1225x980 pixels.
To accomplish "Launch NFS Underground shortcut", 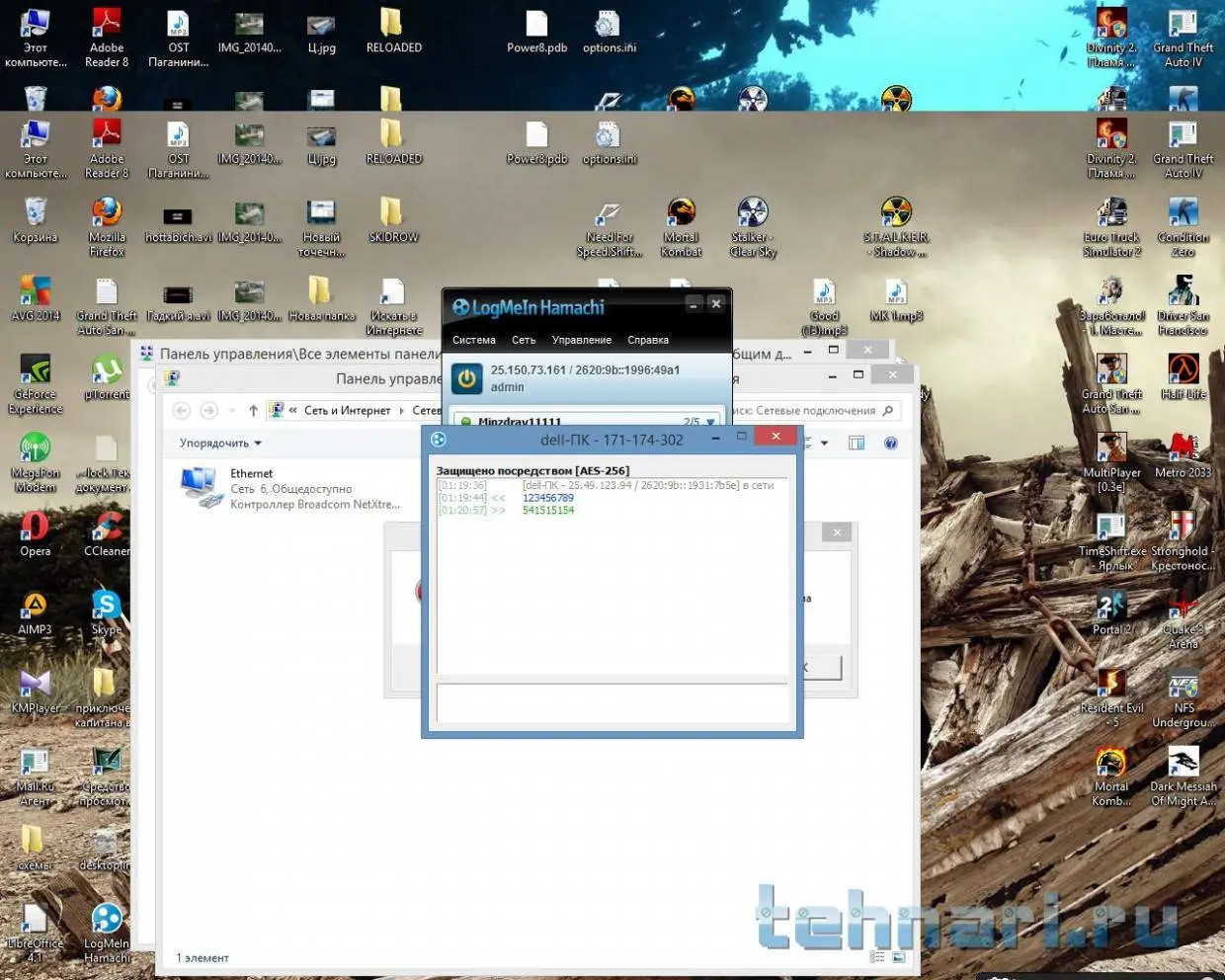I will (x=1184, y=697).
